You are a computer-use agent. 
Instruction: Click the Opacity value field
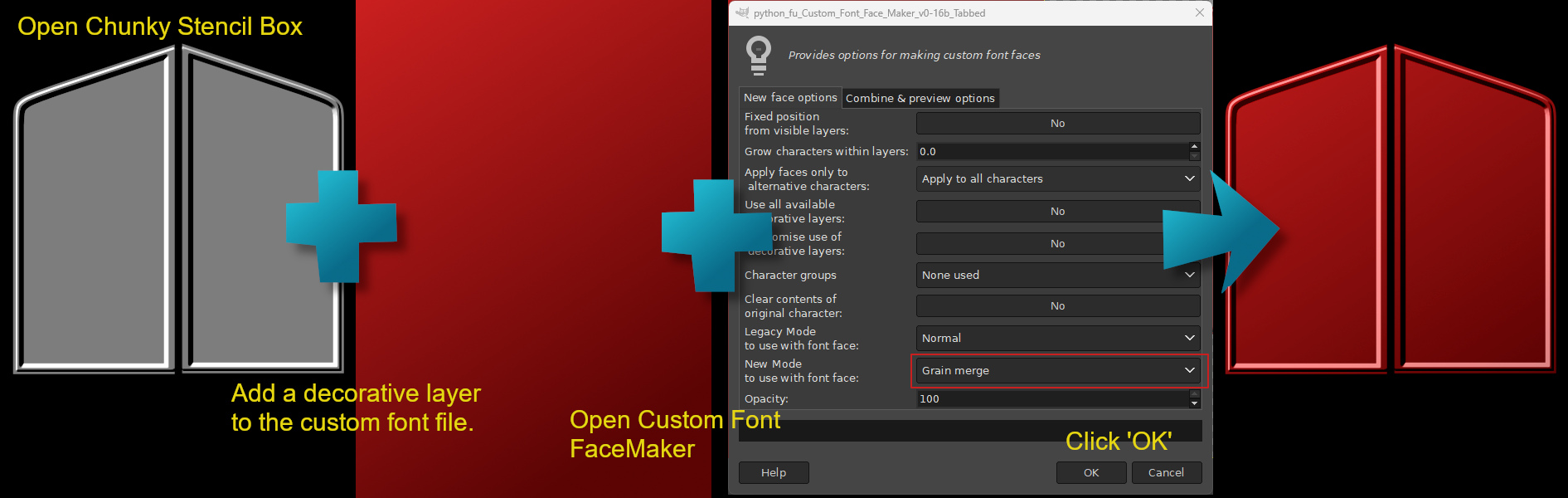click(1052, 399)
